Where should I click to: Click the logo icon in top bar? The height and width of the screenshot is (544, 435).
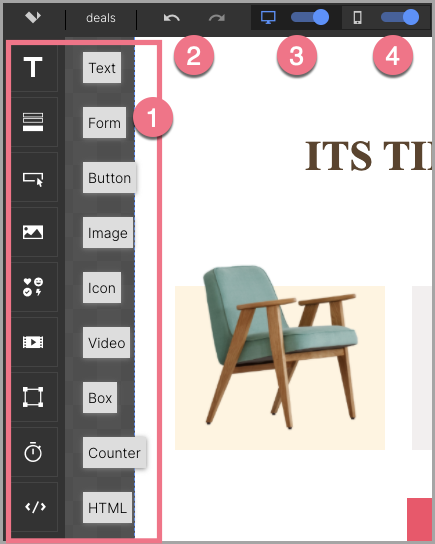(x=33, y=17)
